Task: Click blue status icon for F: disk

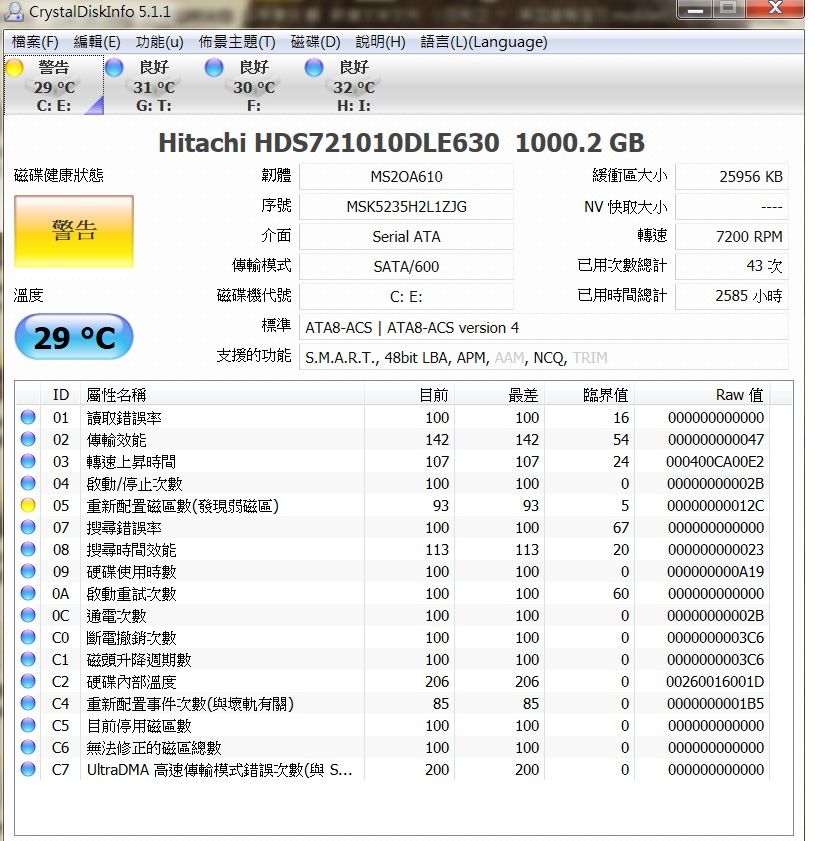Action: 214,68
